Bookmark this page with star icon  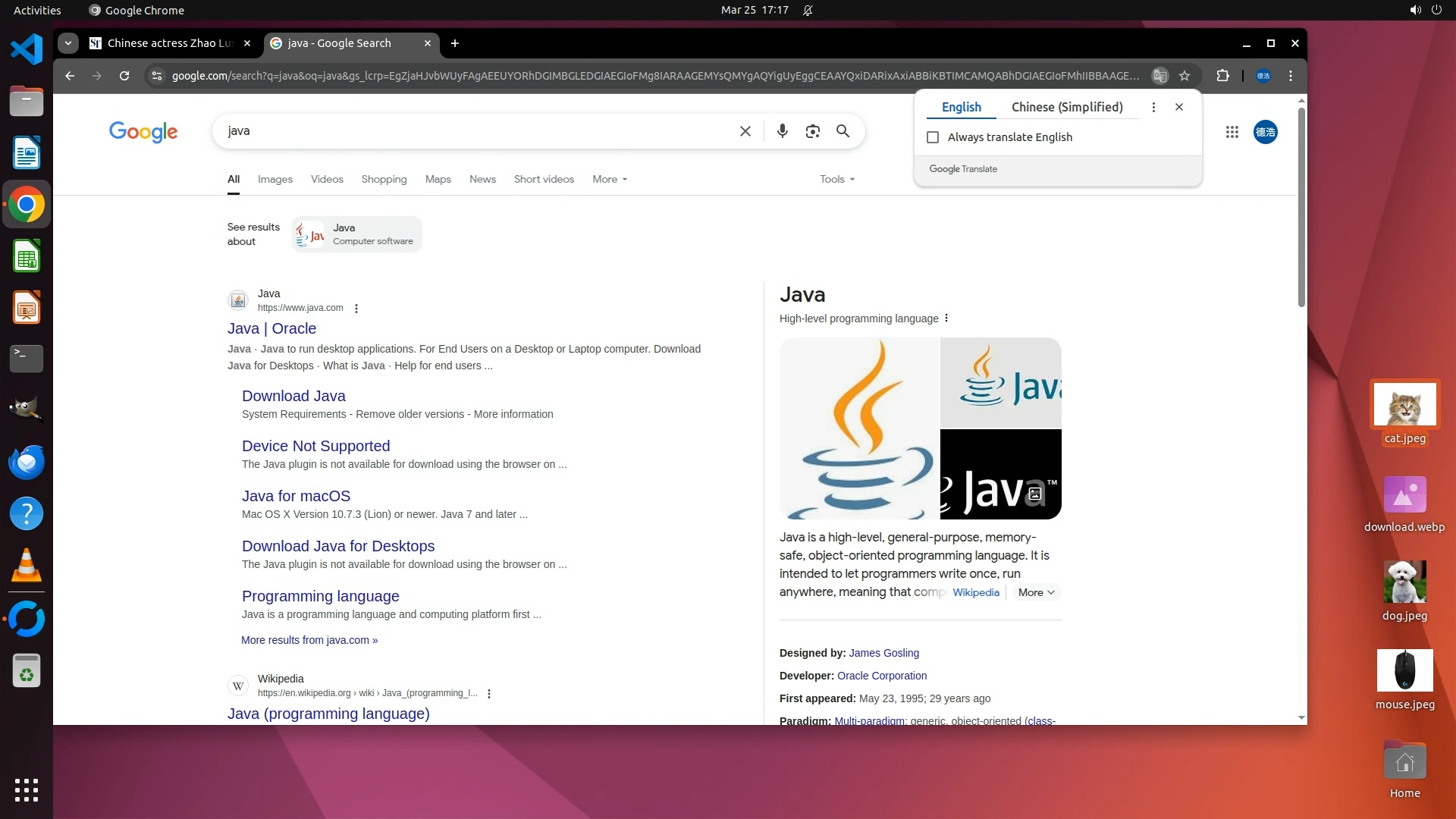click(x=1185, y=76)
